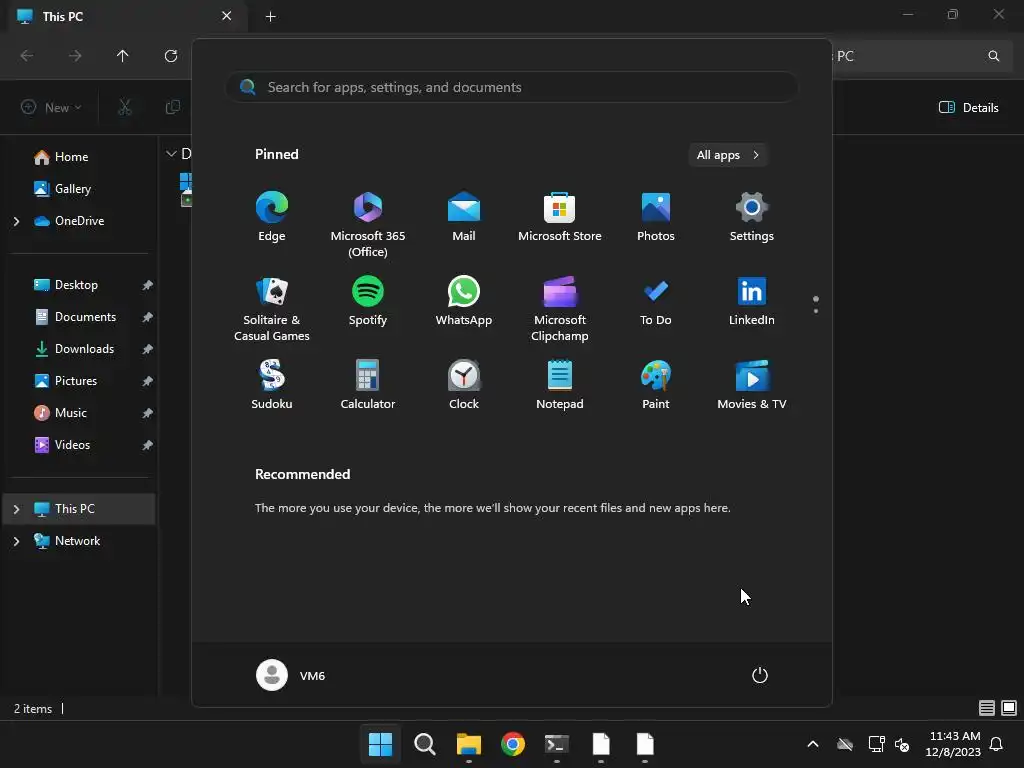This screenshot has height=768, width=1024.
Task: Click the search icon in File Explorer
Action: point(993,56)
